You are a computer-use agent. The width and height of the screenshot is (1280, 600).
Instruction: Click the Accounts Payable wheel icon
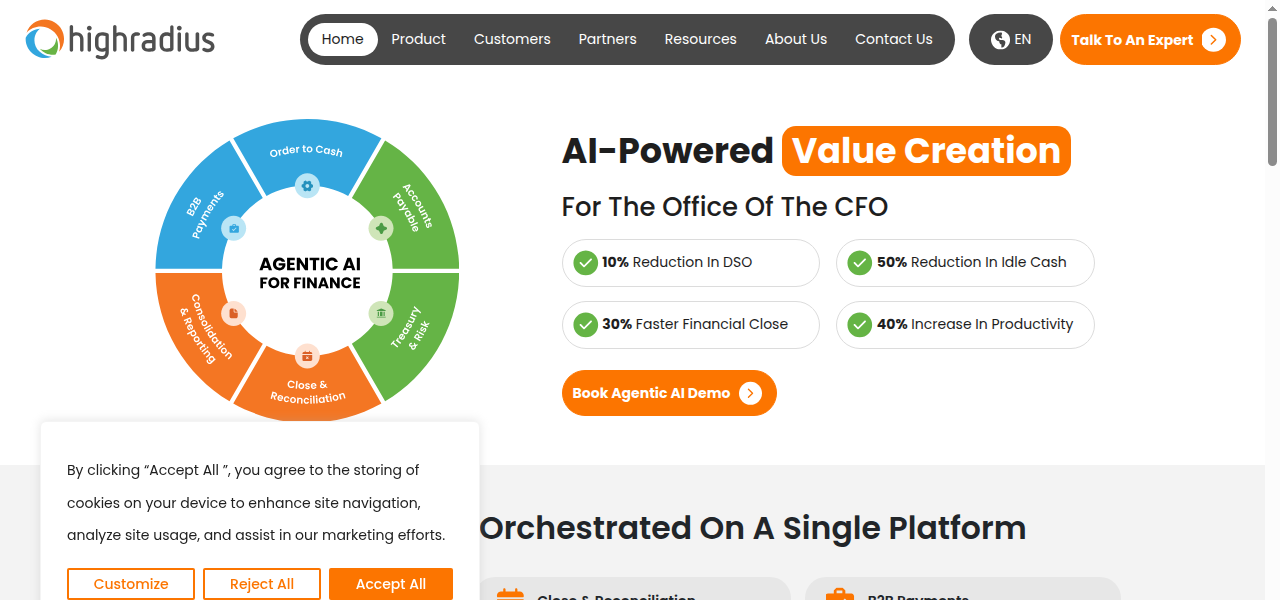pos(380,228)
